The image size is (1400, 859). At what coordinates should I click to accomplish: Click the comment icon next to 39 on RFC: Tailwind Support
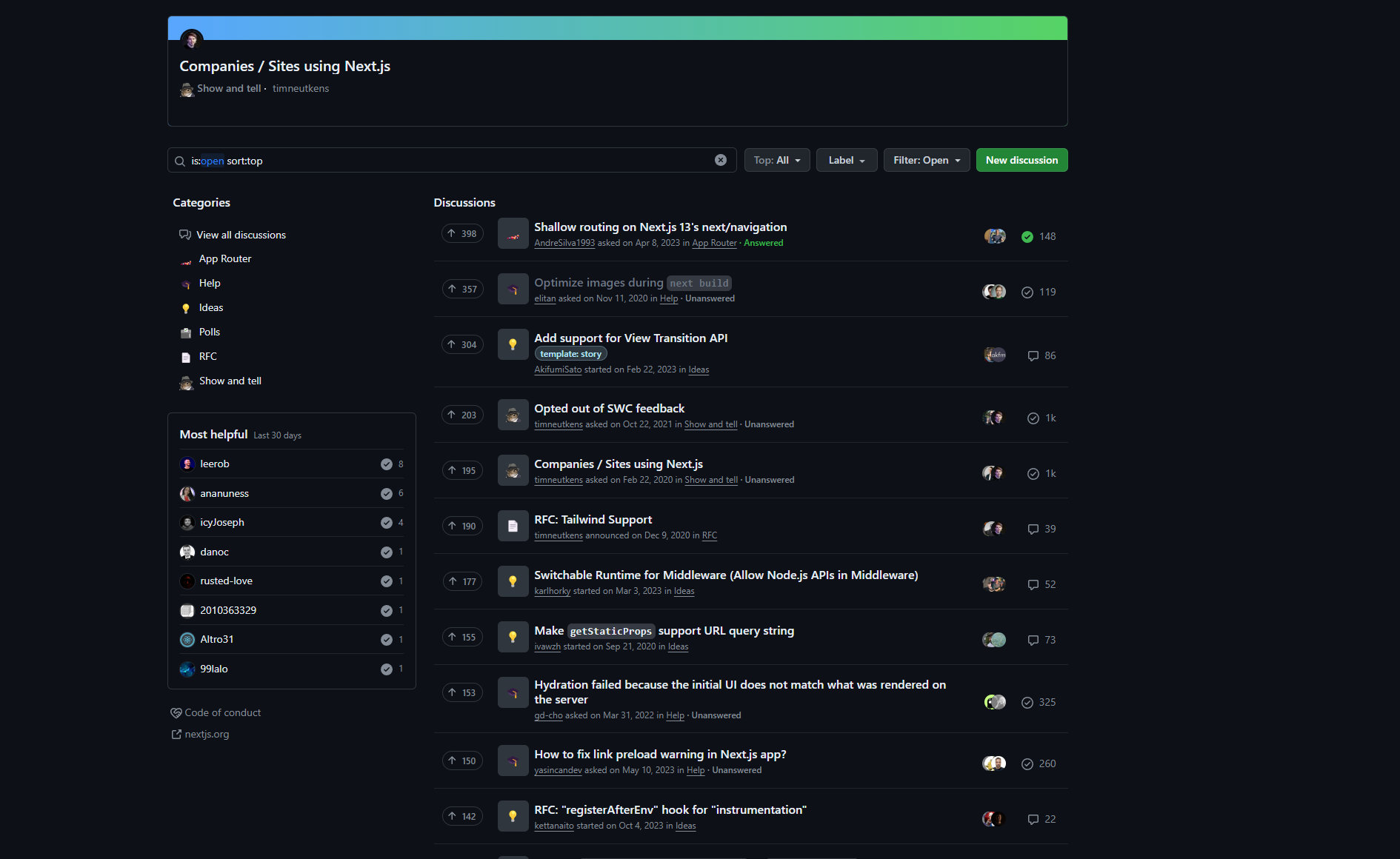tap(1033, 529)
